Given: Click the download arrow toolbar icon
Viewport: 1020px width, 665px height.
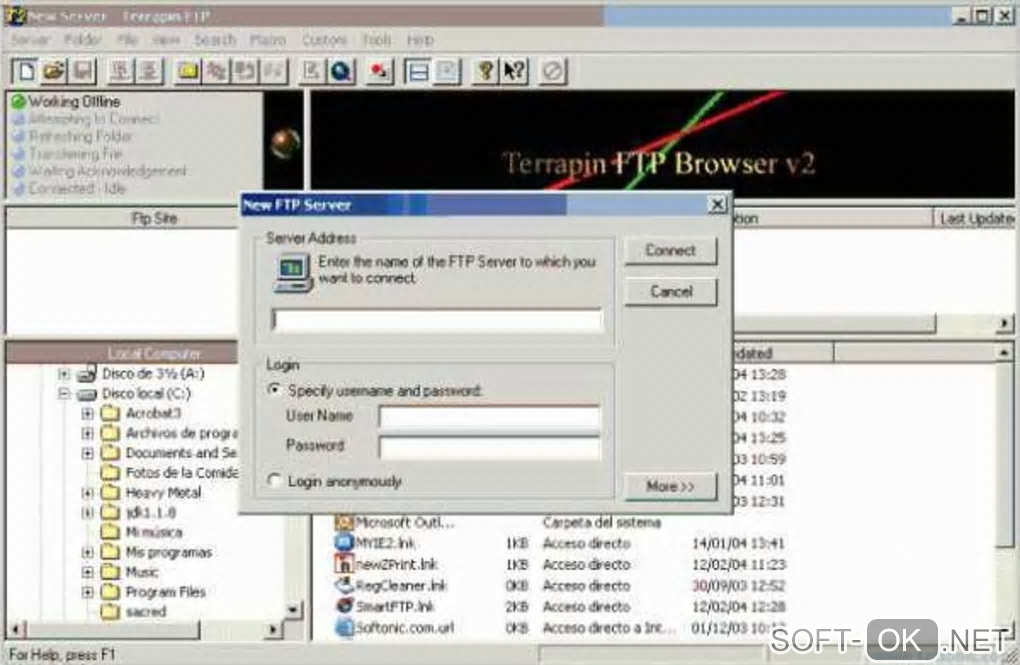Looking at the screenshot, I should point(149,71).
